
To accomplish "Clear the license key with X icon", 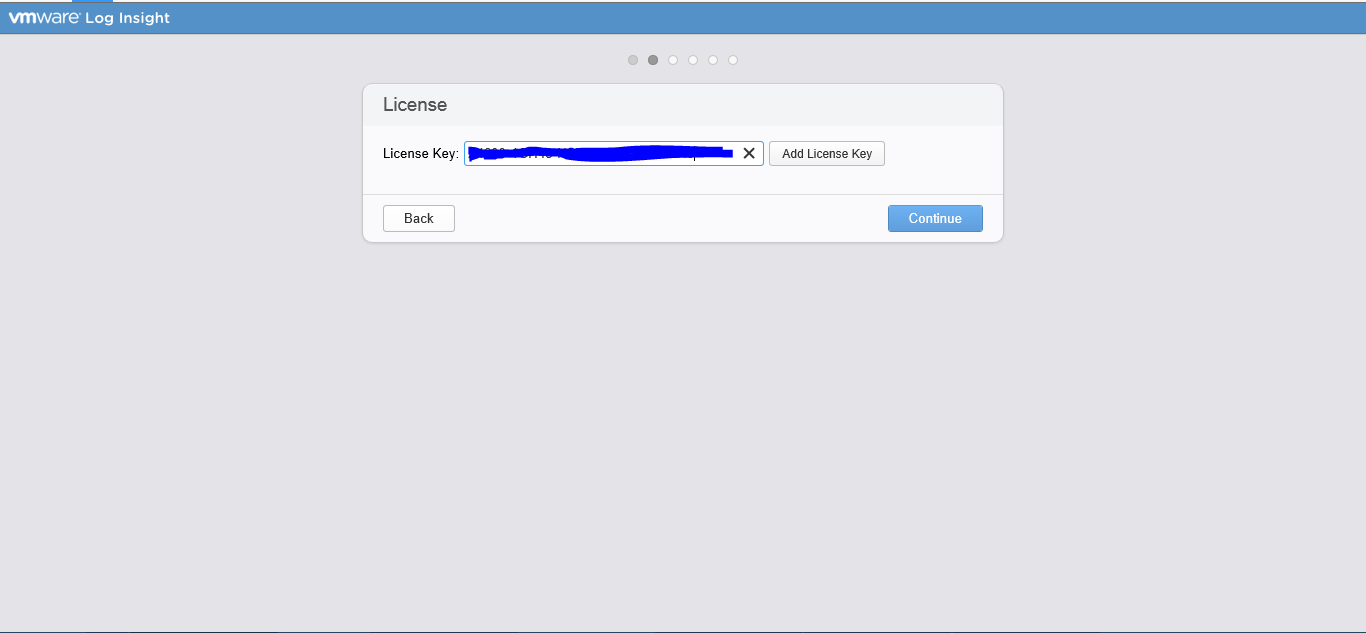I will click(748, 153).
